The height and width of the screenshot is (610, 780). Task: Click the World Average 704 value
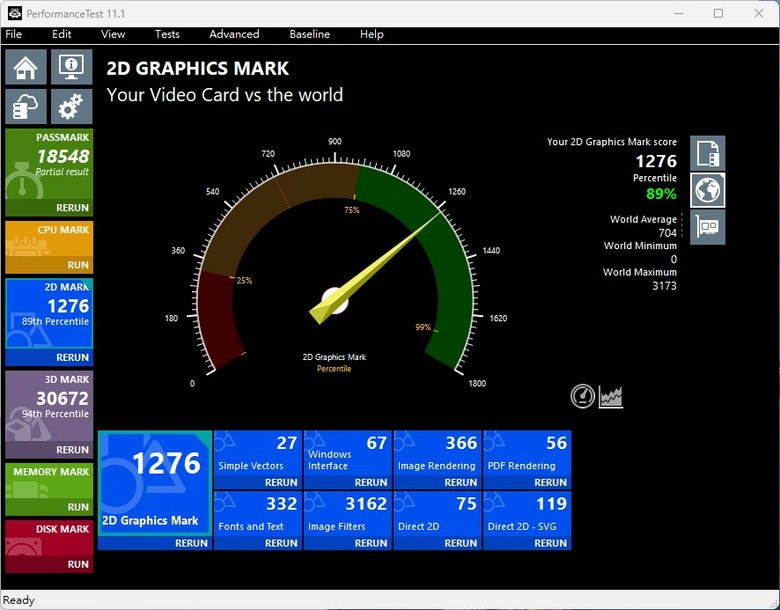click(x=668, y=233)
